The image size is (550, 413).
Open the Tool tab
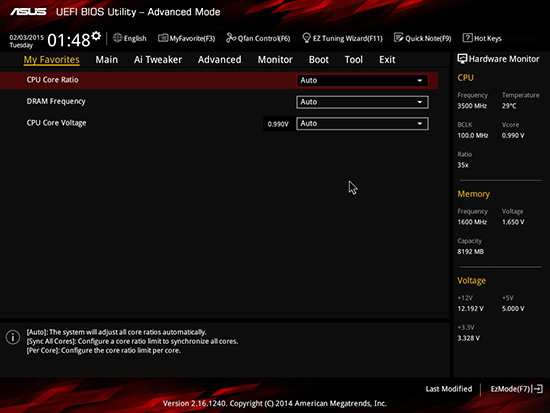coord(354,60)
